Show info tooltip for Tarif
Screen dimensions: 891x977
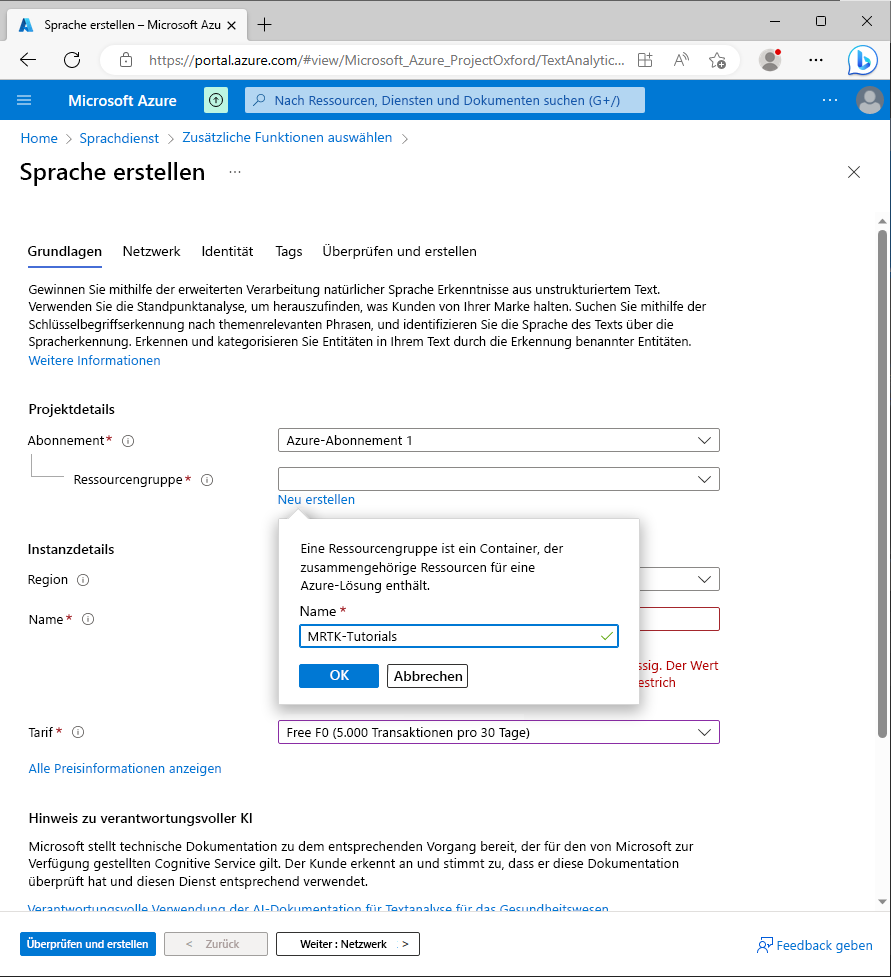tap(78, 732)
